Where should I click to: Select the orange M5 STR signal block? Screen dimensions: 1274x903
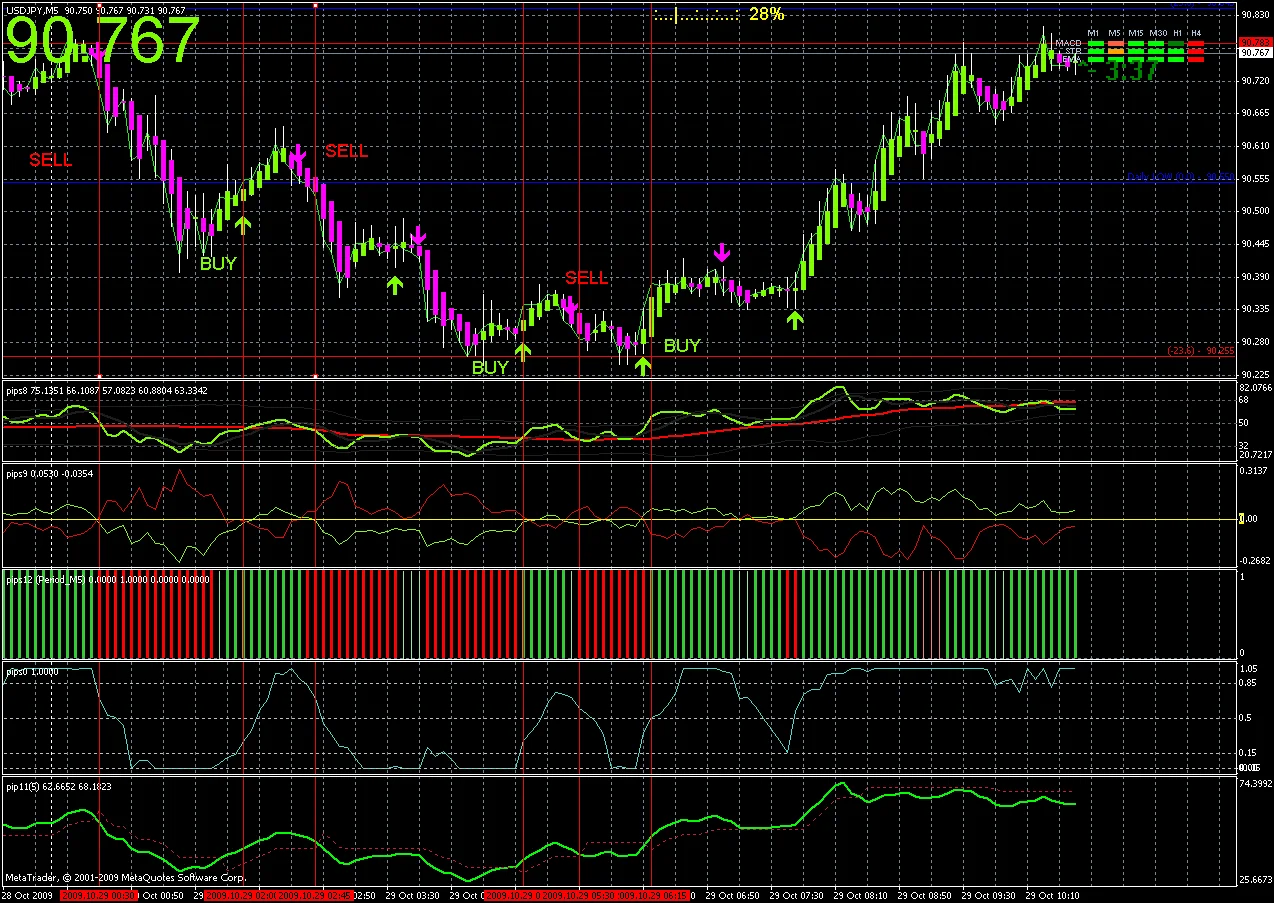coord(1115,51)
